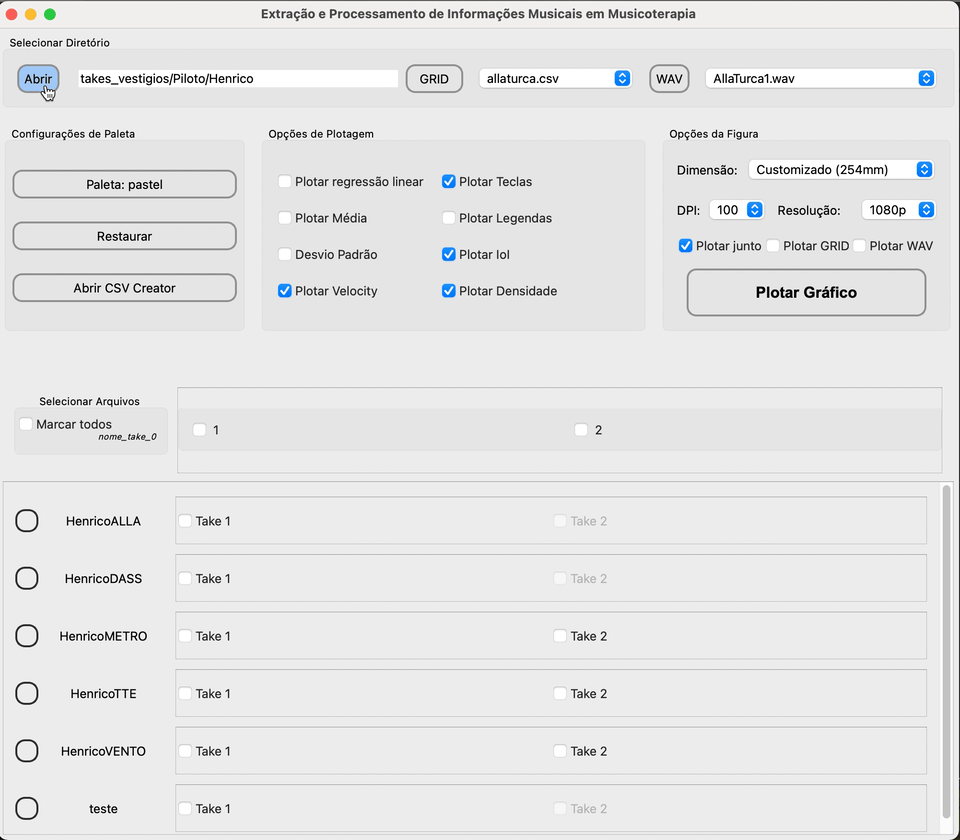Open the Resolução 1080p dropdown

[x=898, y=210]
